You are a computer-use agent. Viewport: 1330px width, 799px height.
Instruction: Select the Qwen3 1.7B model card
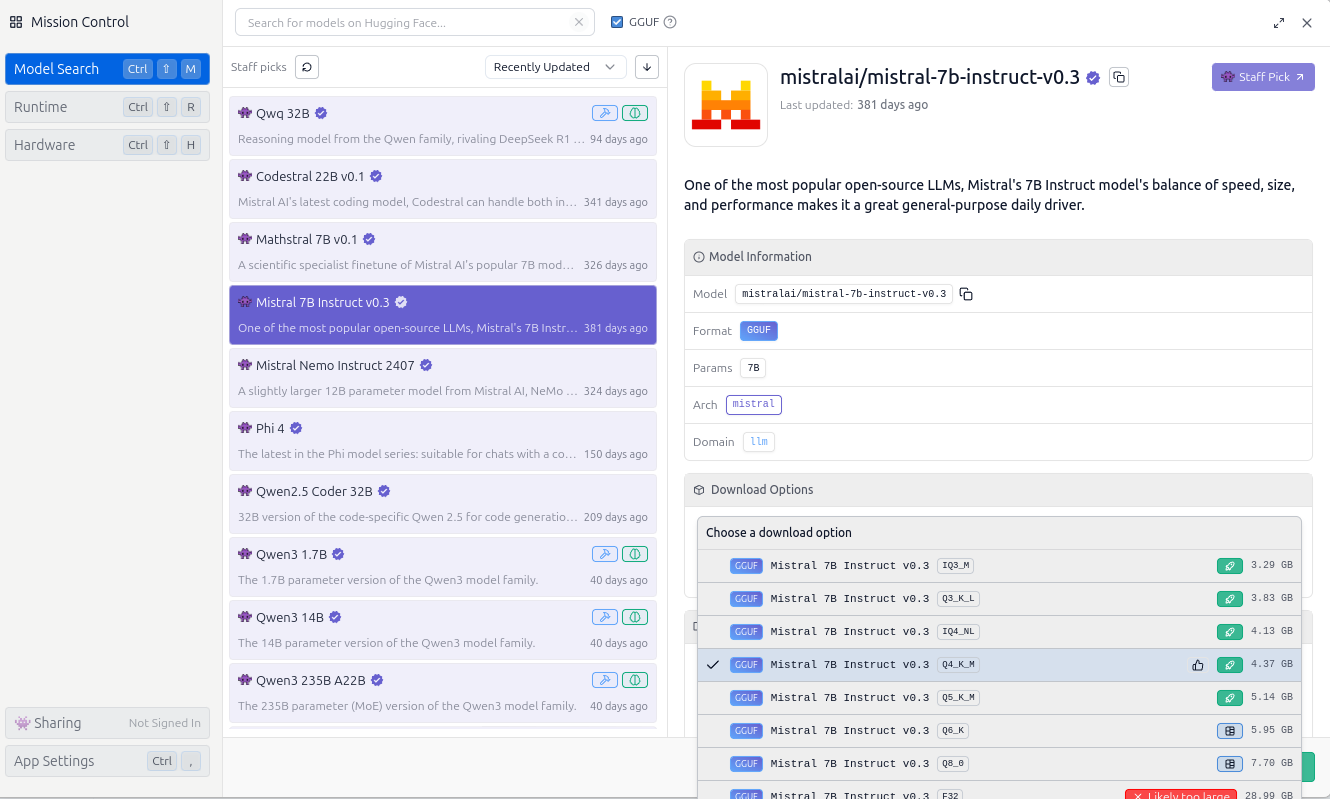(x=443, y=567)
